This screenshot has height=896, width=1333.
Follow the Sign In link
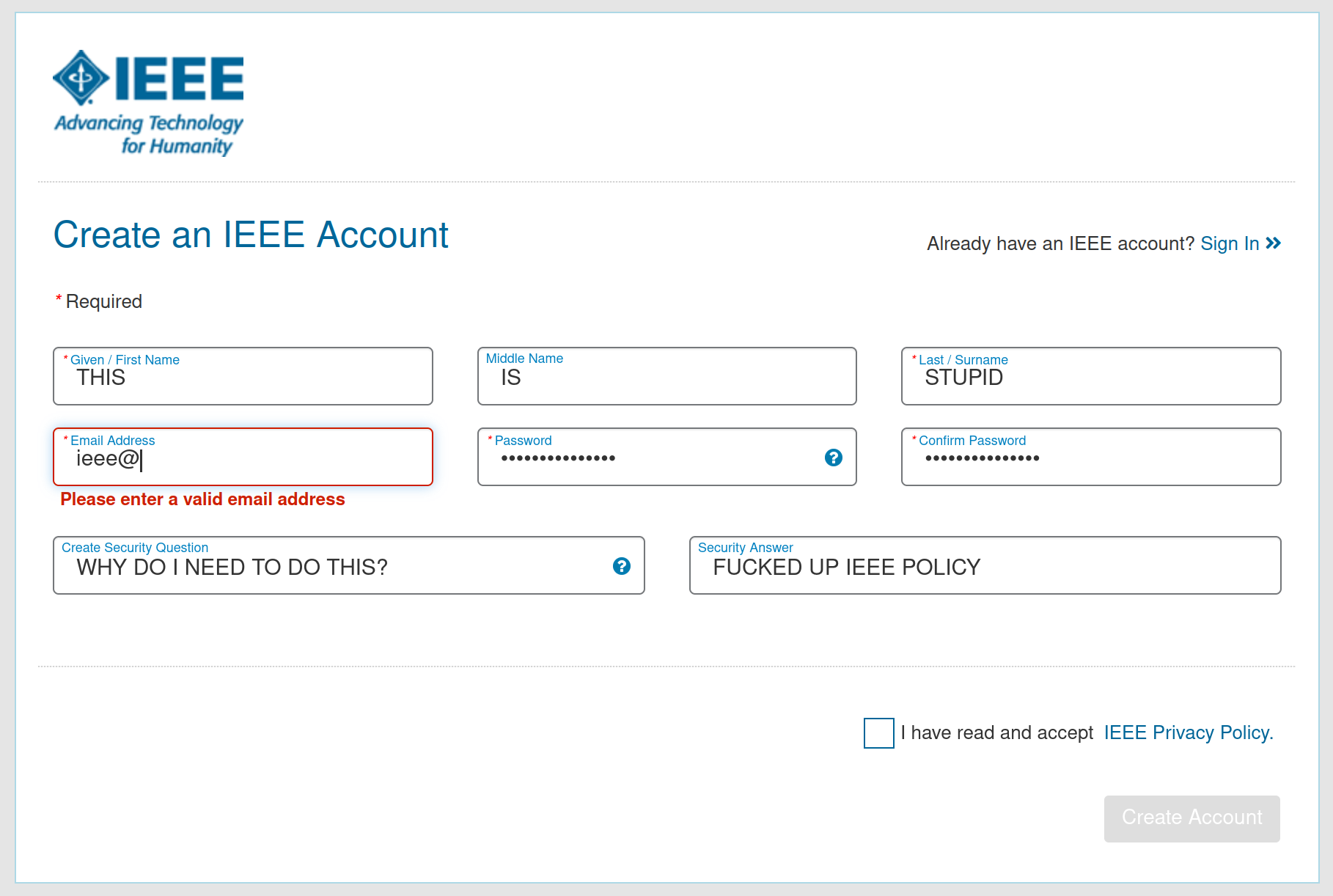1230,243
